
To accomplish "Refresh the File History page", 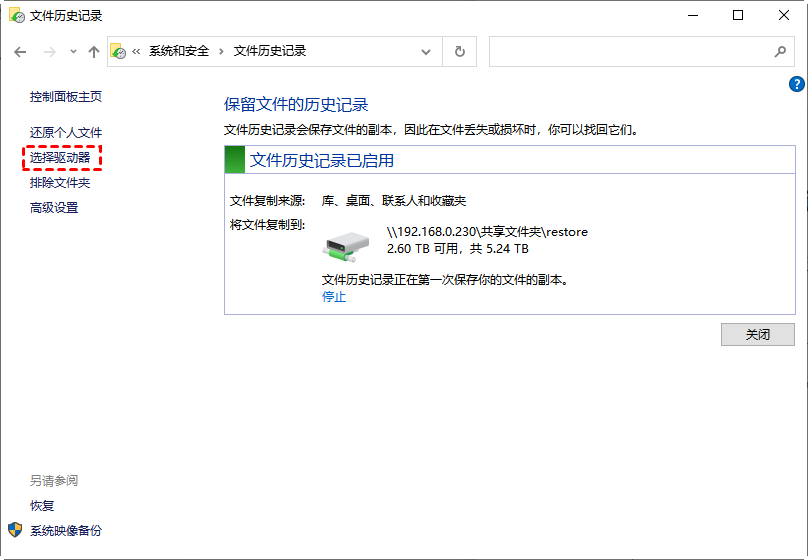I will pos(460,52).
